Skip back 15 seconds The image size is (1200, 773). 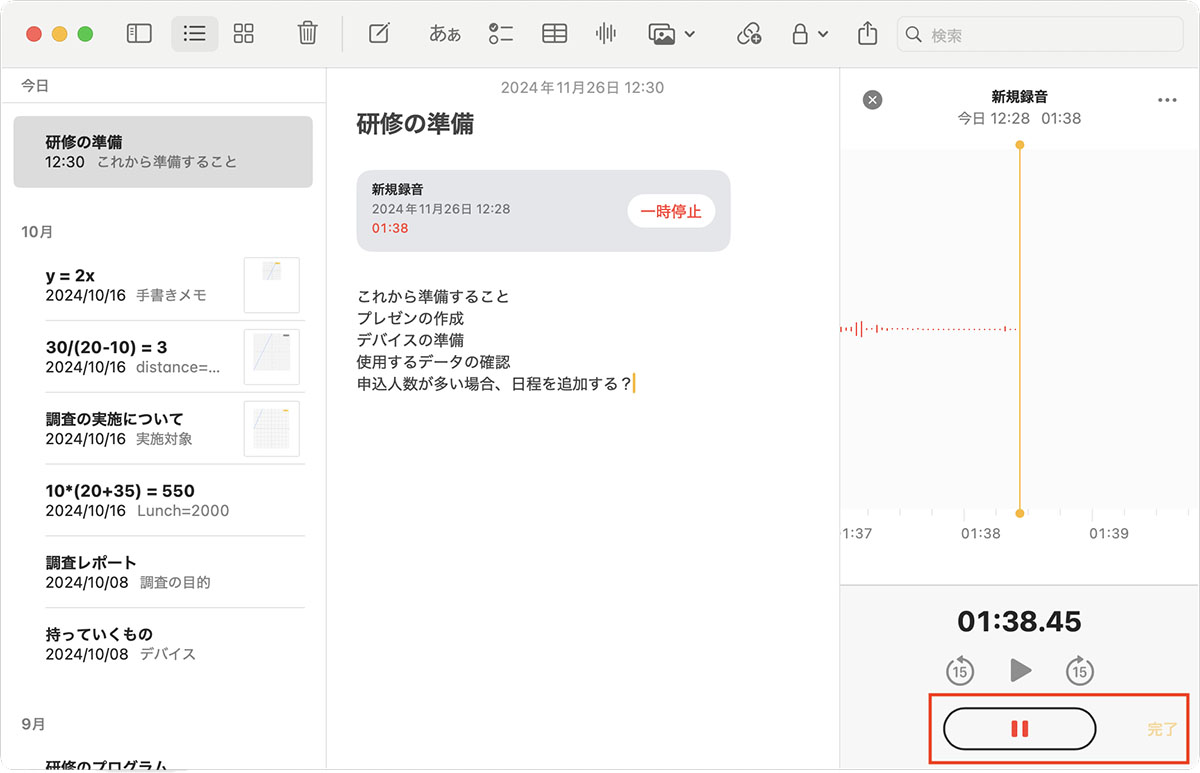pyautogui.click(x=960, y=670)
